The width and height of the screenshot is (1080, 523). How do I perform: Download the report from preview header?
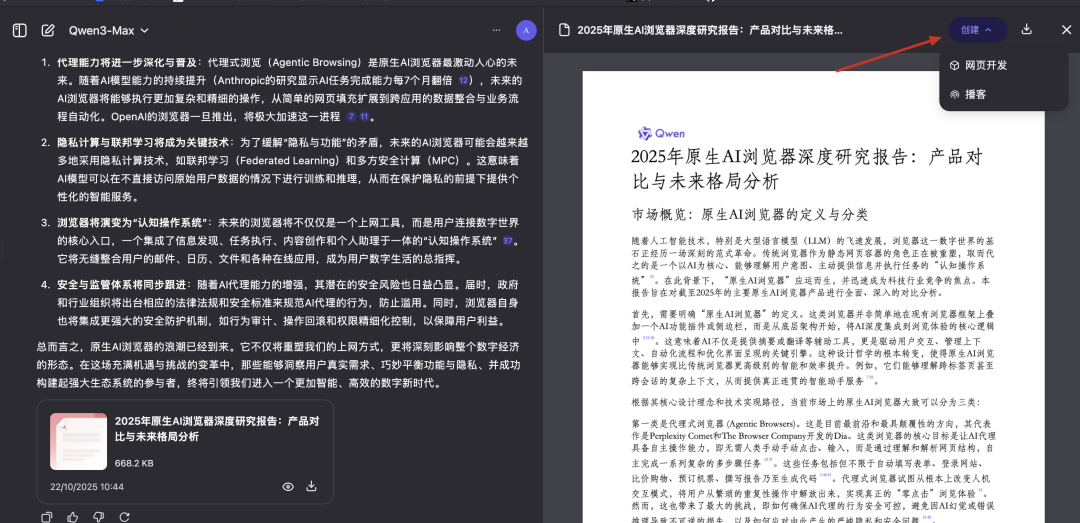pyautogui.click(x=1027, y=30)
